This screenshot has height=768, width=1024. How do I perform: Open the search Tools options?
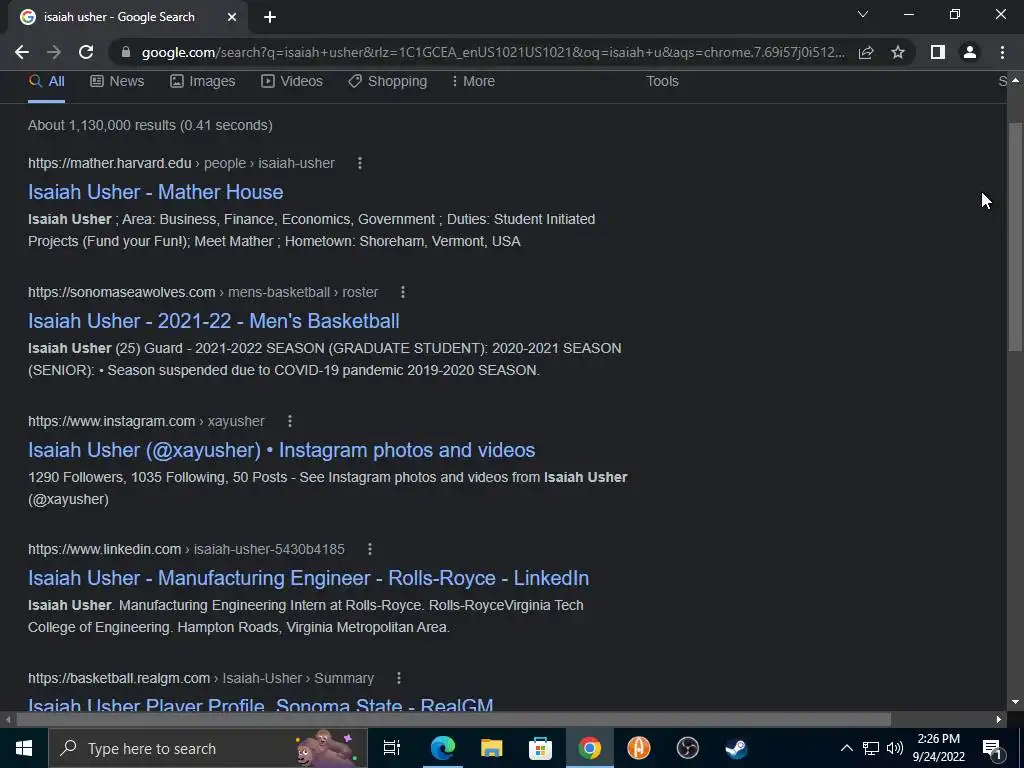pos(662,82)
